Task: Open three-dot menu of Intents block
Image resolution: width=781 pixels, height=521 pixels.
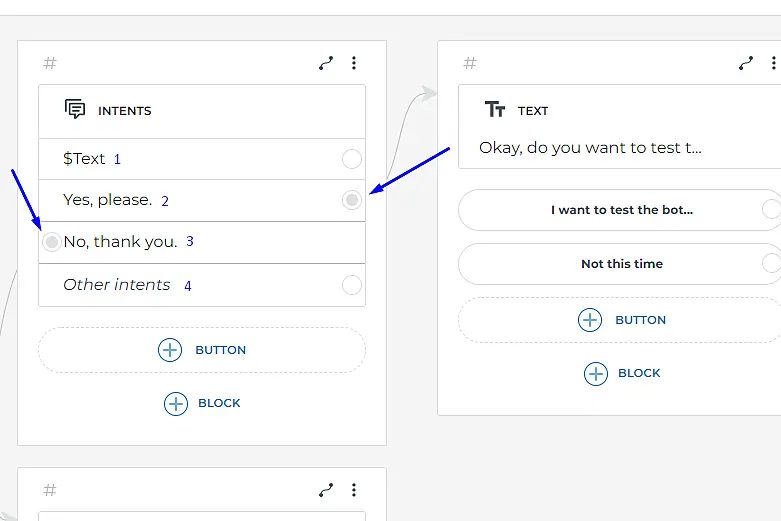Action: tap(354, 63)
